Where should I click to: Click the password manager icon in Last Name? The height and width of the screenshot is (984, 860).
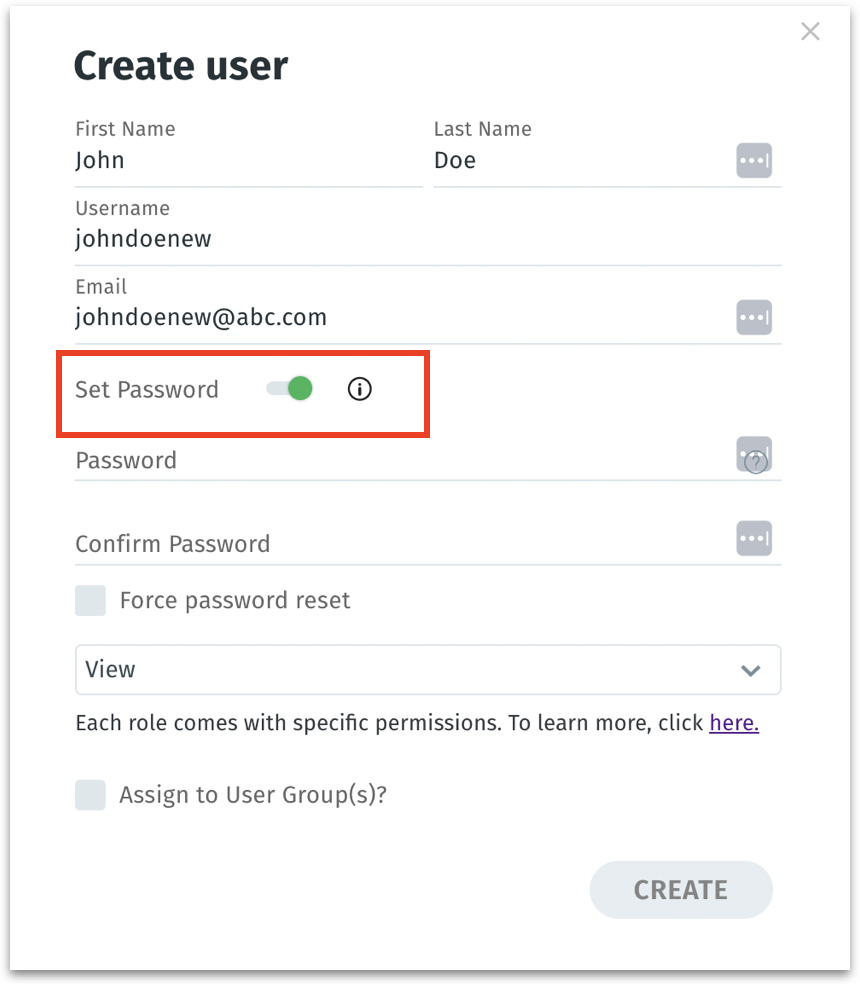[754, 160]
